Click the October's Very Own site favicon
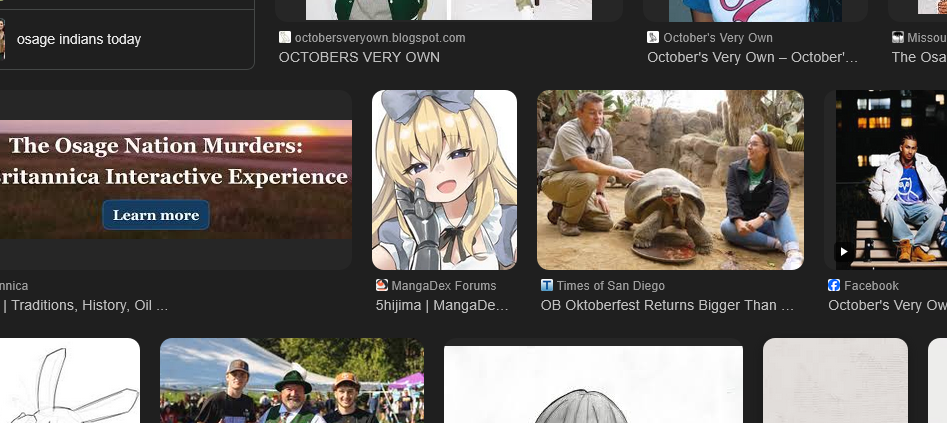The width and height of the screenshot is (947, 423). pyautogui.click(x=653, y=38)
